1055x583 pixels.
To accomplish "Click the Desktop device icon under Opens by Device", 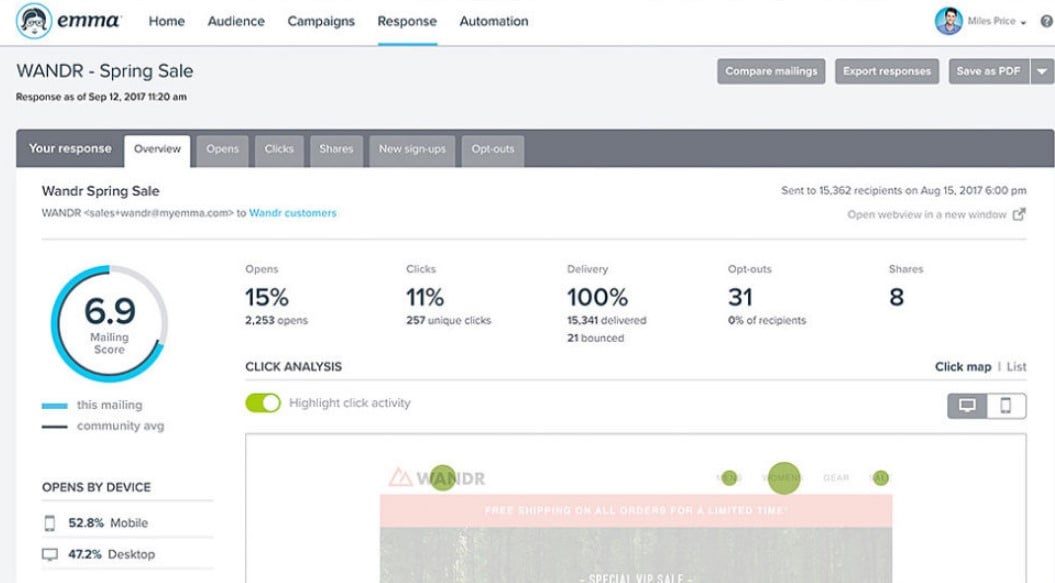I will point(50,555).
